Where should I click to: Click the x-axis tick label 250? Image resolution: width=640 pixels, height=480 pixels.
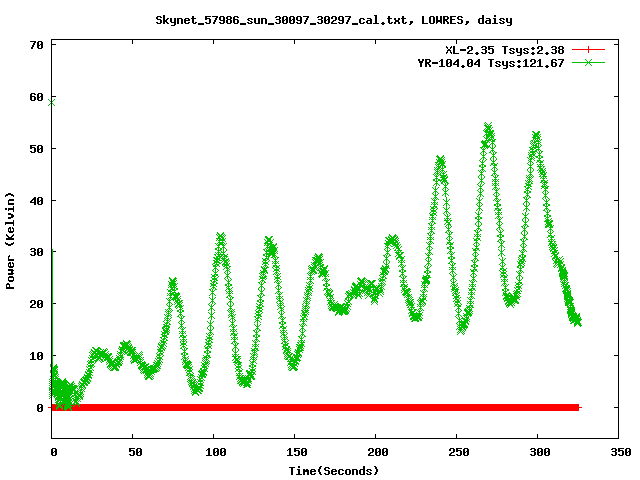[458, 452]
